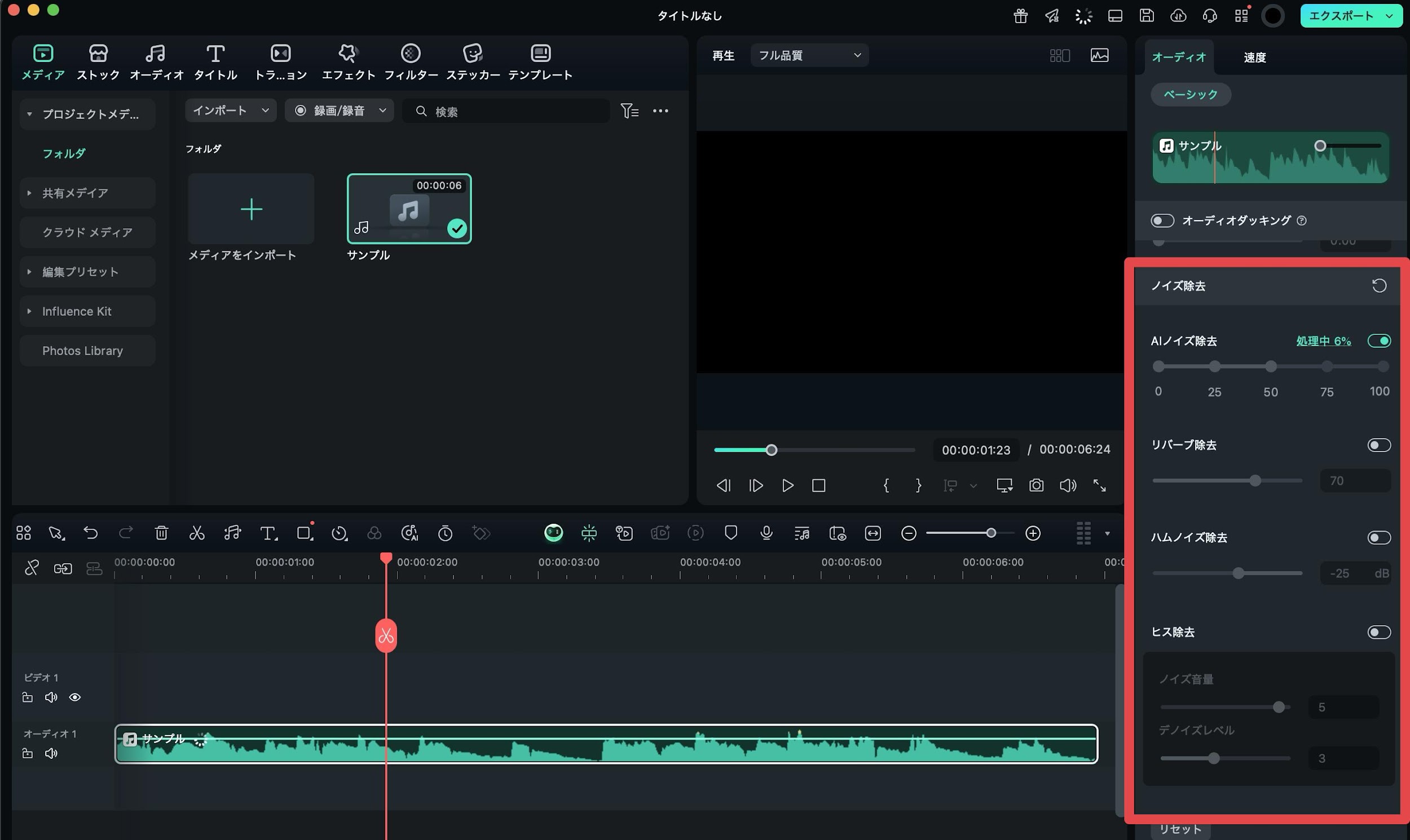Expand the 共有メディア tree item
Viewport: 1410px width, 840px height.
[x=29, y=193]
